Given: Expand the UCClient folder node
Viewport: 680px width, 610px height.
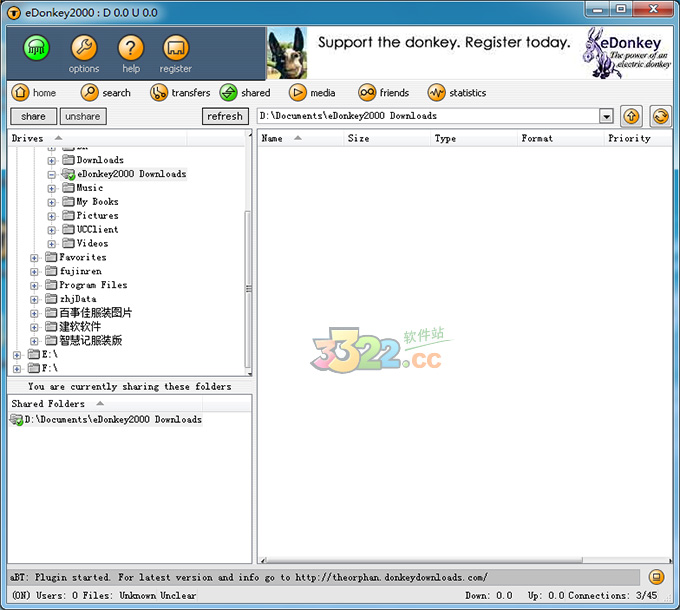Looking at the screenshot, I should click(52, 230).
